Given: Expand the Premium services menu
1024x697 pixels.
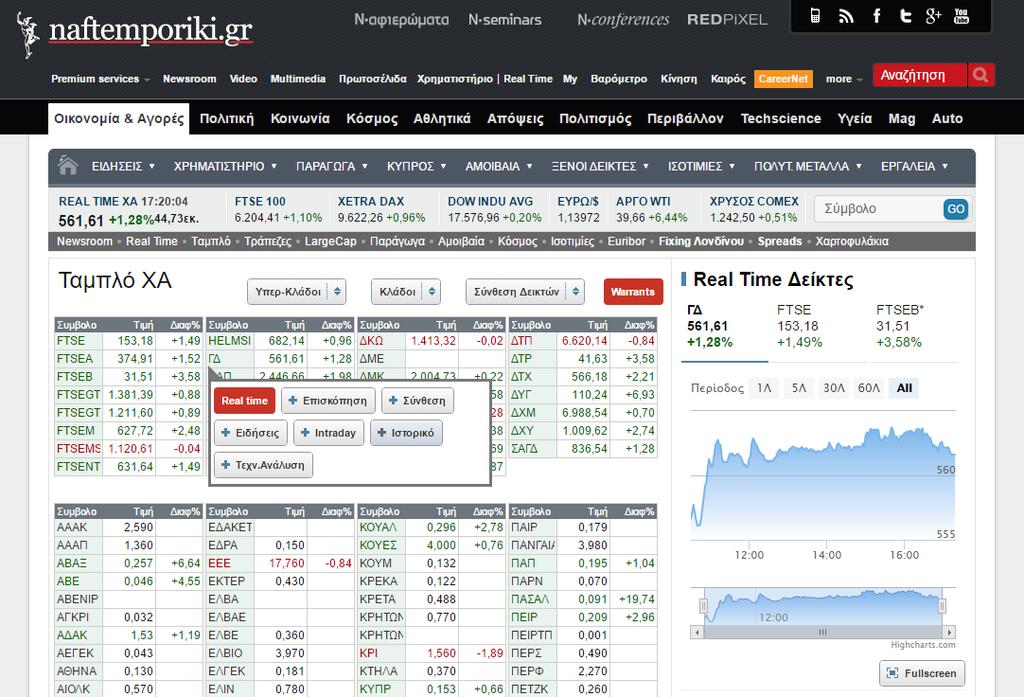Looking at the screenshot, I should point(101,79).
